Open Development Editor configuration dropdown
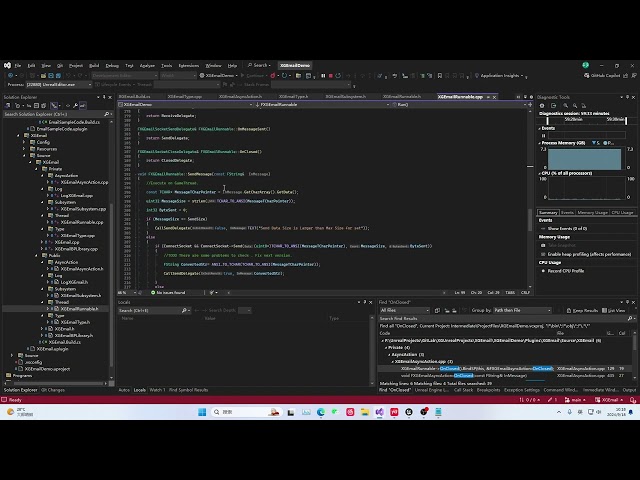Viewport: 640px width, 480px height. 124,76
